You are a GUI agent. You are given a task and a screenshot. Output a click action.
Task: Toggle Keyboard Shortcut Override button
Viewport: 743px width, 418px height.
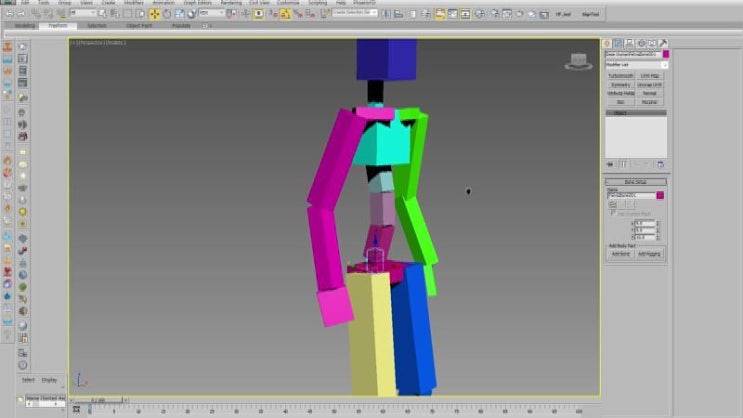pos(258,14)
